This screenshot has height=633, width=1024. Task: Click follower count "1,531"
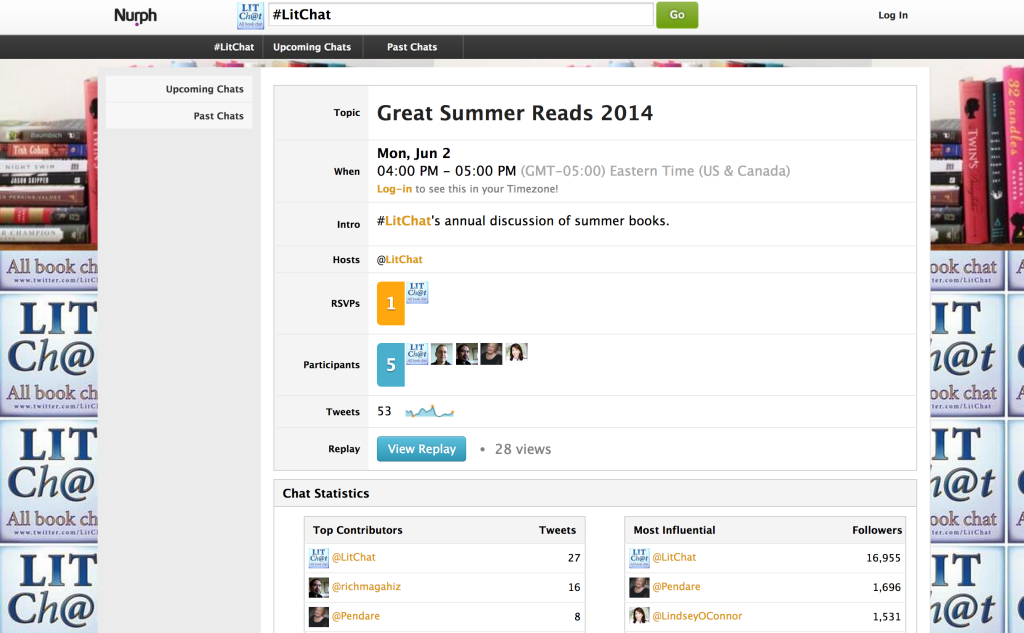pyautogui.click(x=887, y=617)
